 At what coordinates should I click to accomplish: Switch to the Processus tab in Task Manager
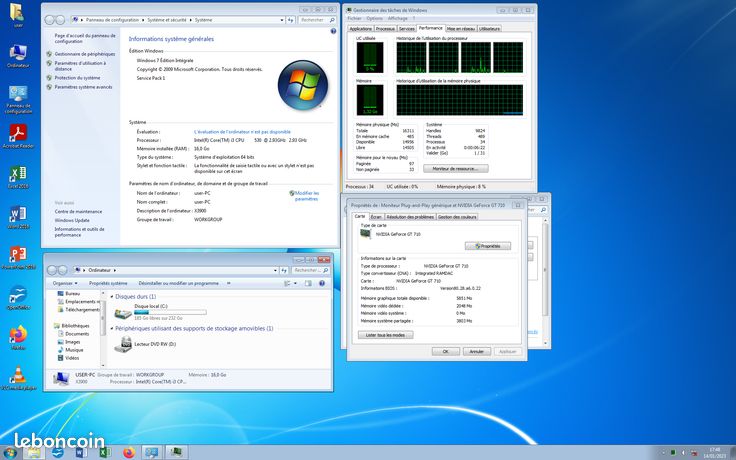[385, 29]
